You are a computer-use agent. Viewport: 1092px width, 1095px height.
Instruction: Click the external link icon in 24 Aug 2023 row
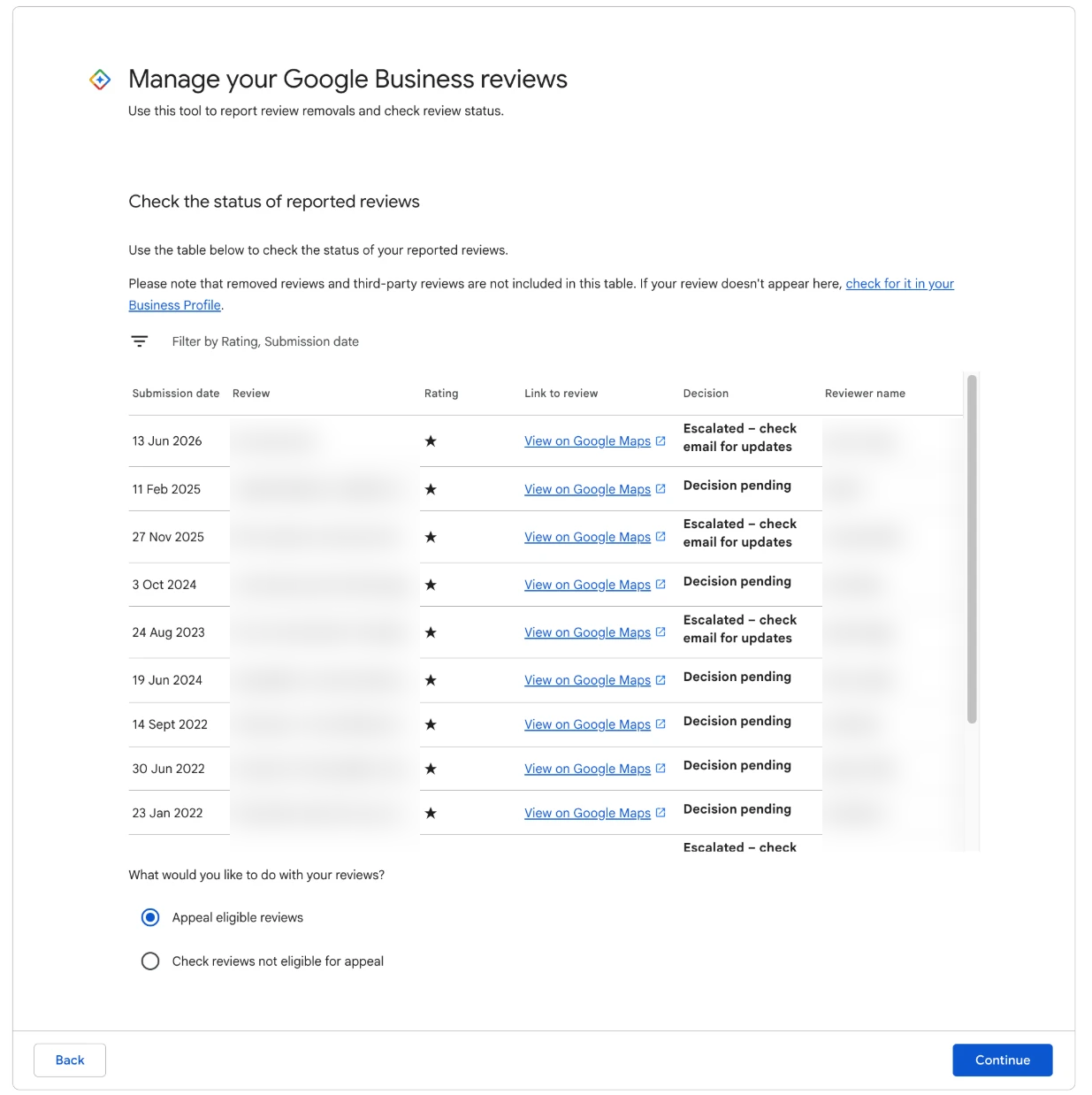pos(661,632)
